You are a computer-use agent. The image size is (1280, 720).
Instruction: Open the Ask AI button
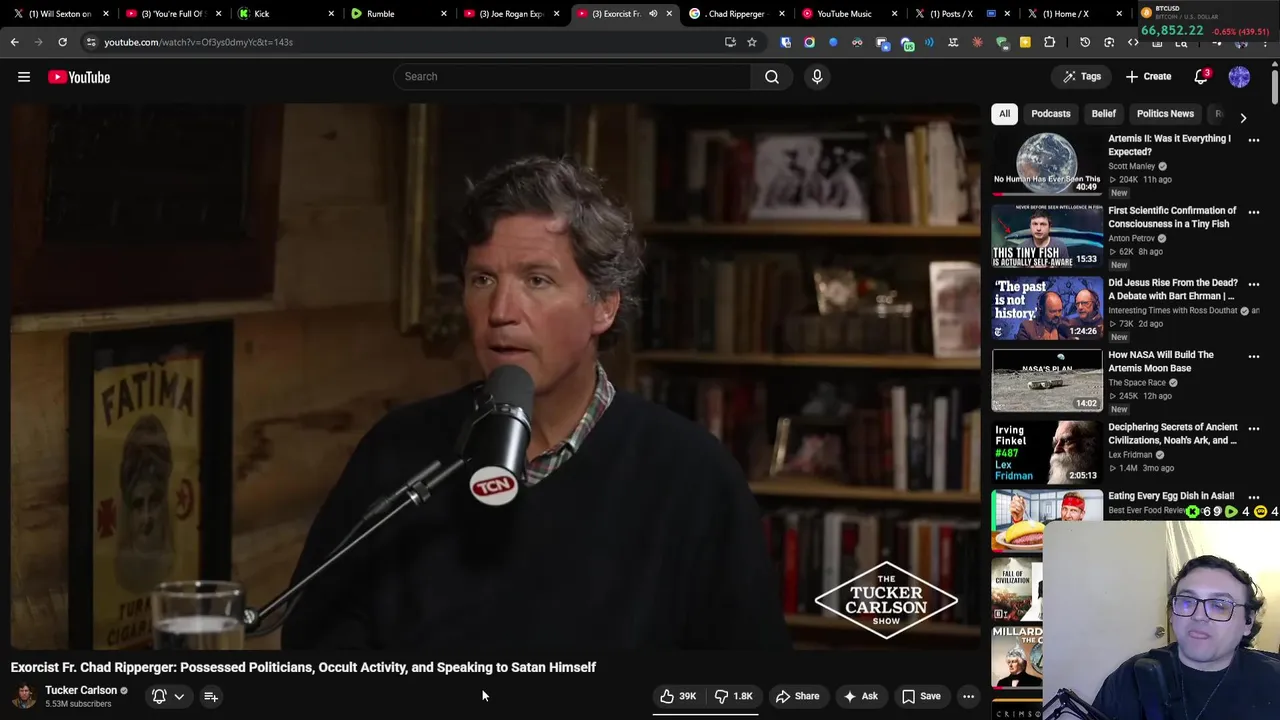click(x=860, y=696)
